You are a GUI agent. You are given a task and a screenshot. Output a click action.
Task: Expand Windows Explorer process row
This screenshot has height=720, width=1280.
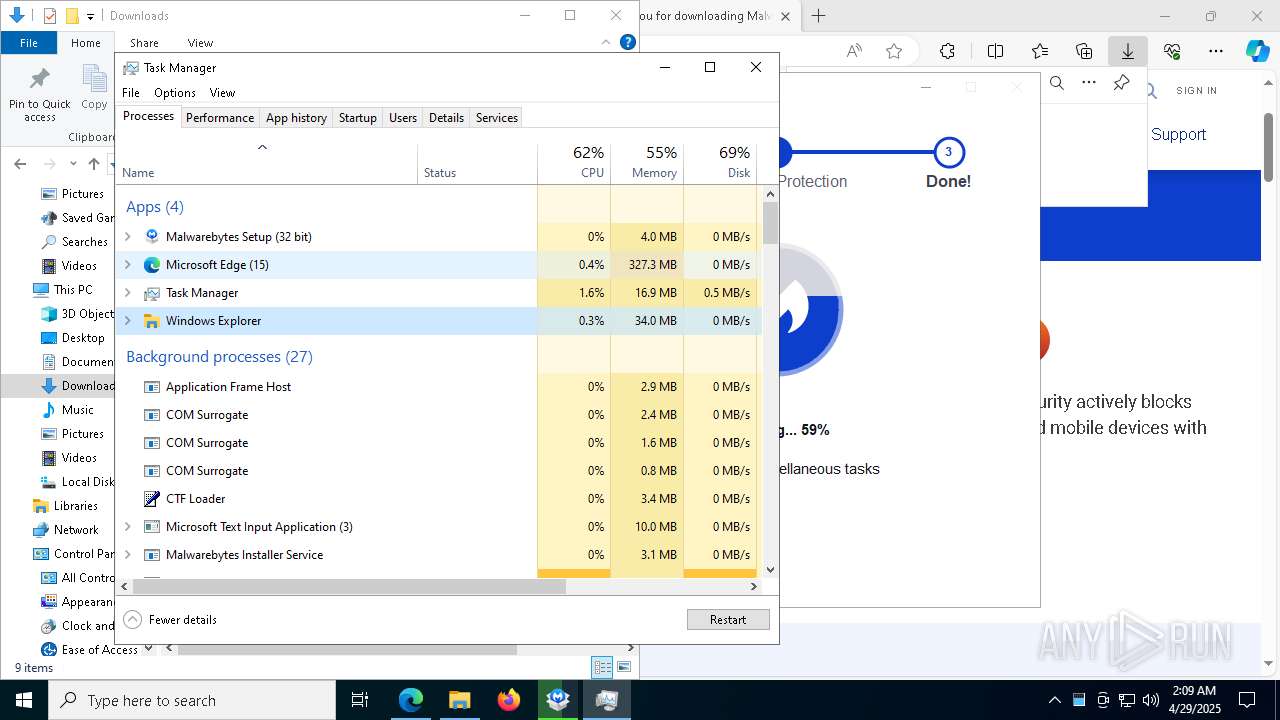[x=127, y=321]
